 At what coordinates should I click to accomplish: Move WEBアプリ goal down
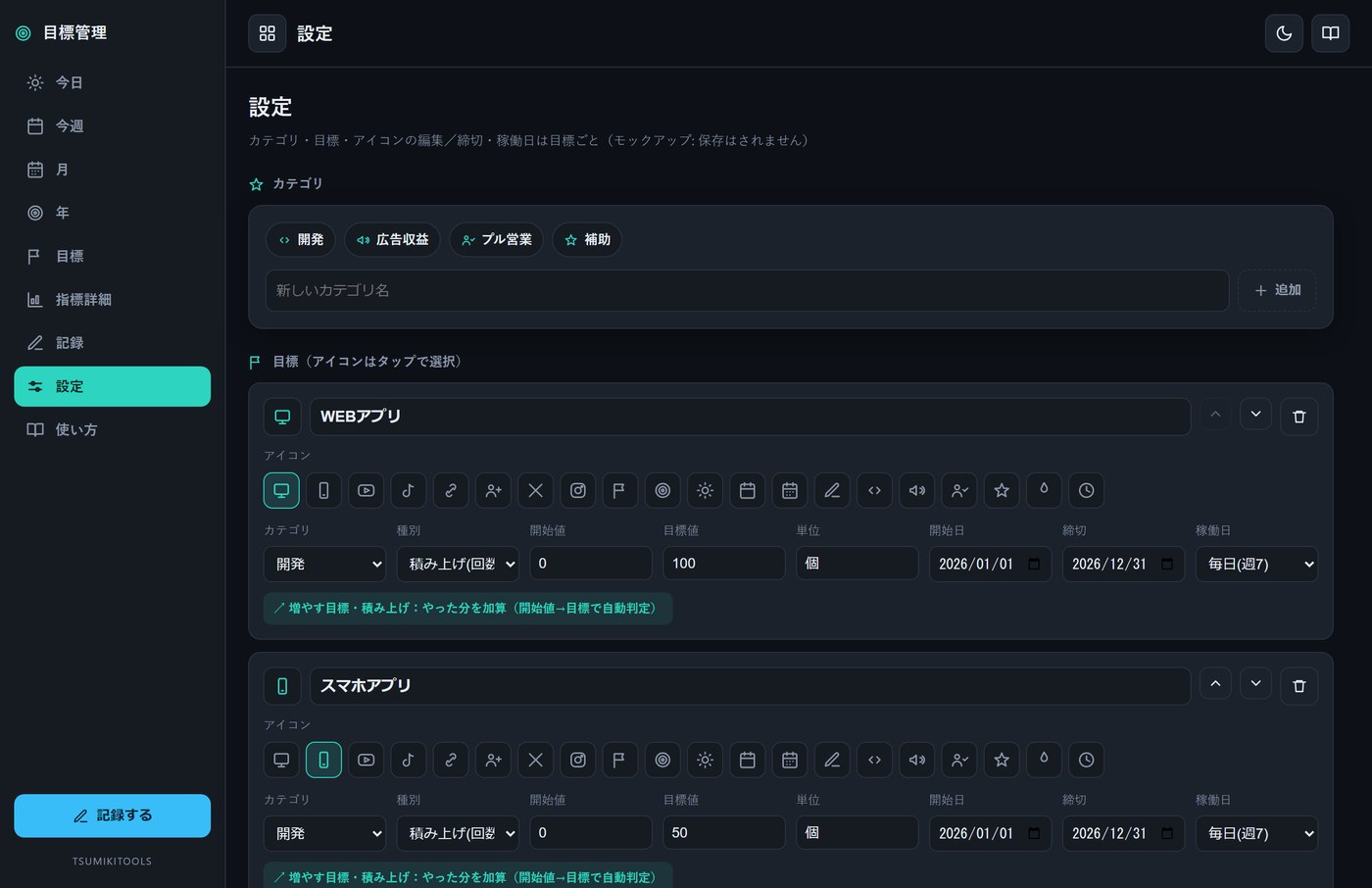(1255, 415)
